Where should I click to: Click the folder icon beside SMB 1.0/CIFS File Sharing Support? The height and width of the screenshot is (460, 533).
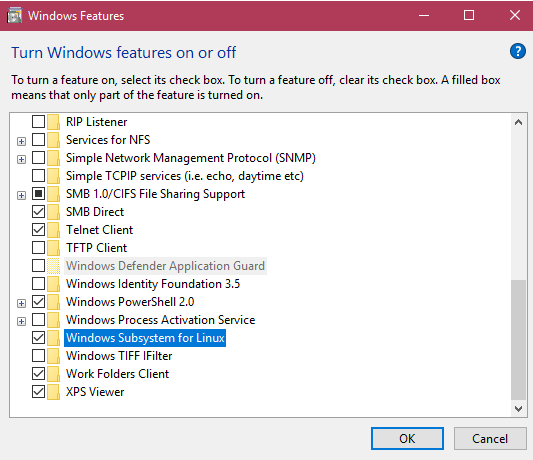(53, 194)
